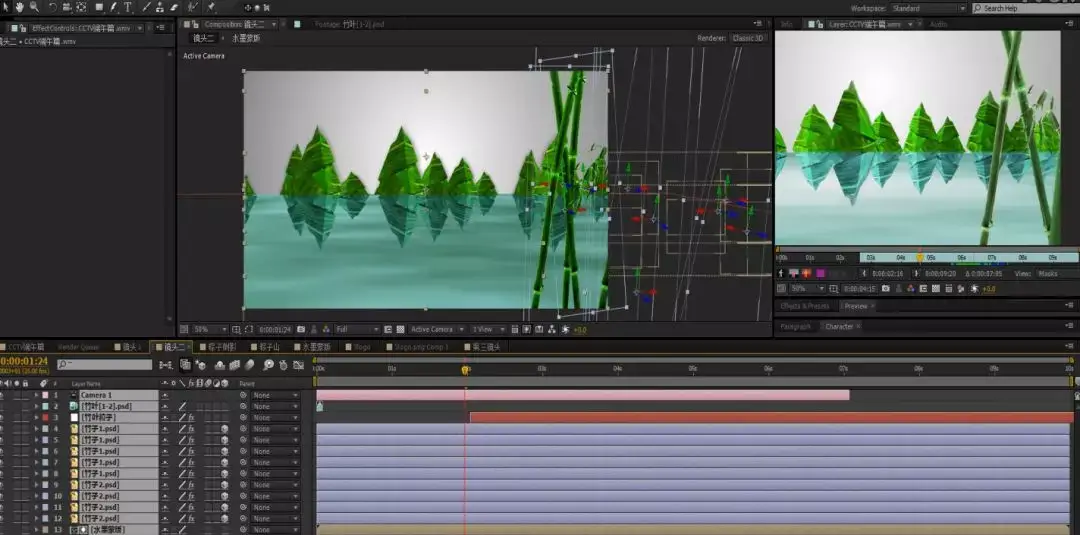Take snapshot in Composition viewer
This screenshot has width=1080, height=535.
[x=301, y=329]
